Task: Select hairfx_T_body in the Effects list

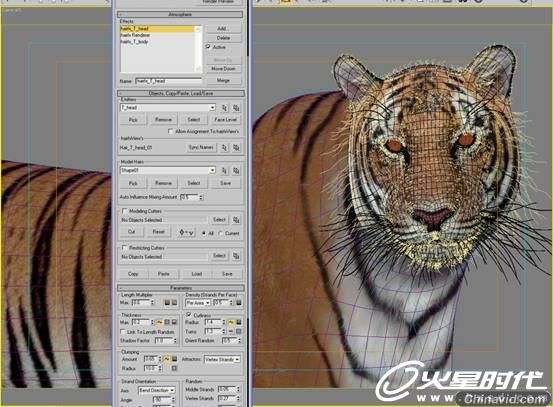Action: 157,41
